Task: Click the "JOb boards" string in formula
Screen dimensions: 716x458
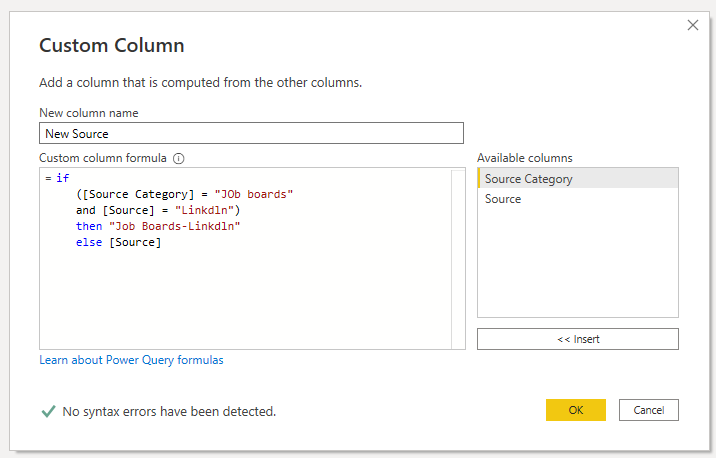Action: 253,194
